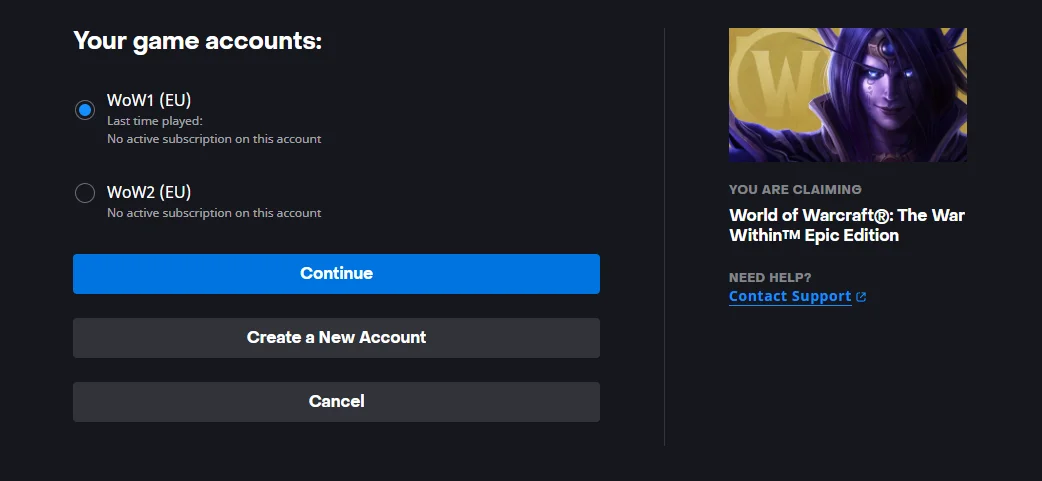Screen dimensions: 1042x481
Task: Select the WoW2 (EU) radio button
Action: tap(84, 193)
